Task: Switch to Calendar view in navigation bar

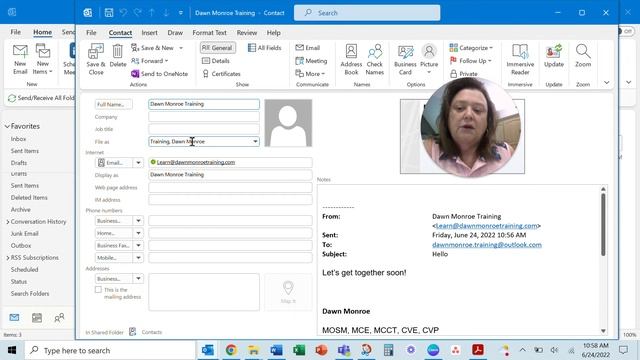Action: tap(37, 317)
